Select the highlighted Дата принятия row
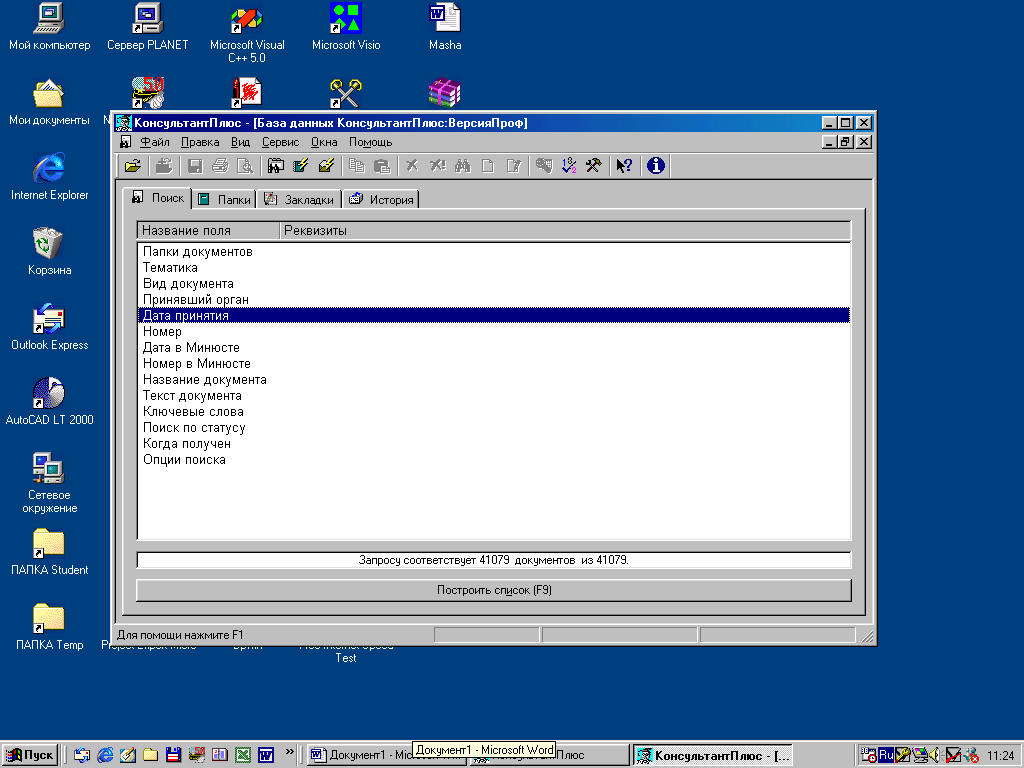The height and width of the screenshot is (768, 1024). [494, 316]
